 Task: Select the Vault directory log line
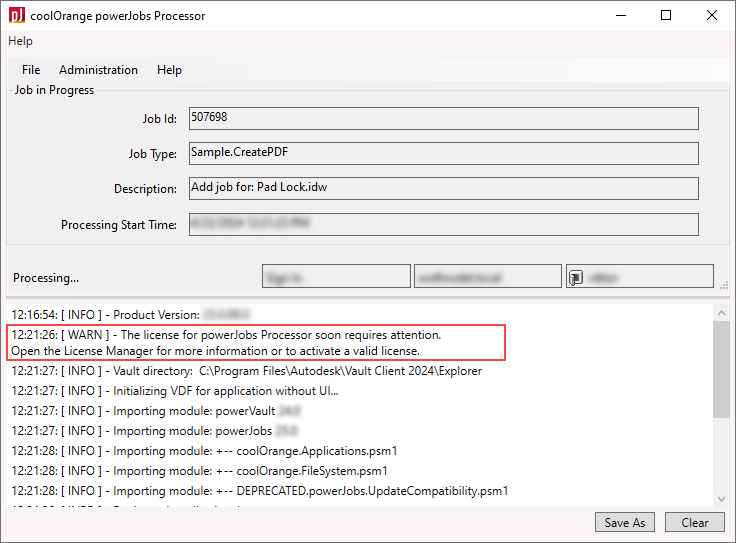point(246,371)
